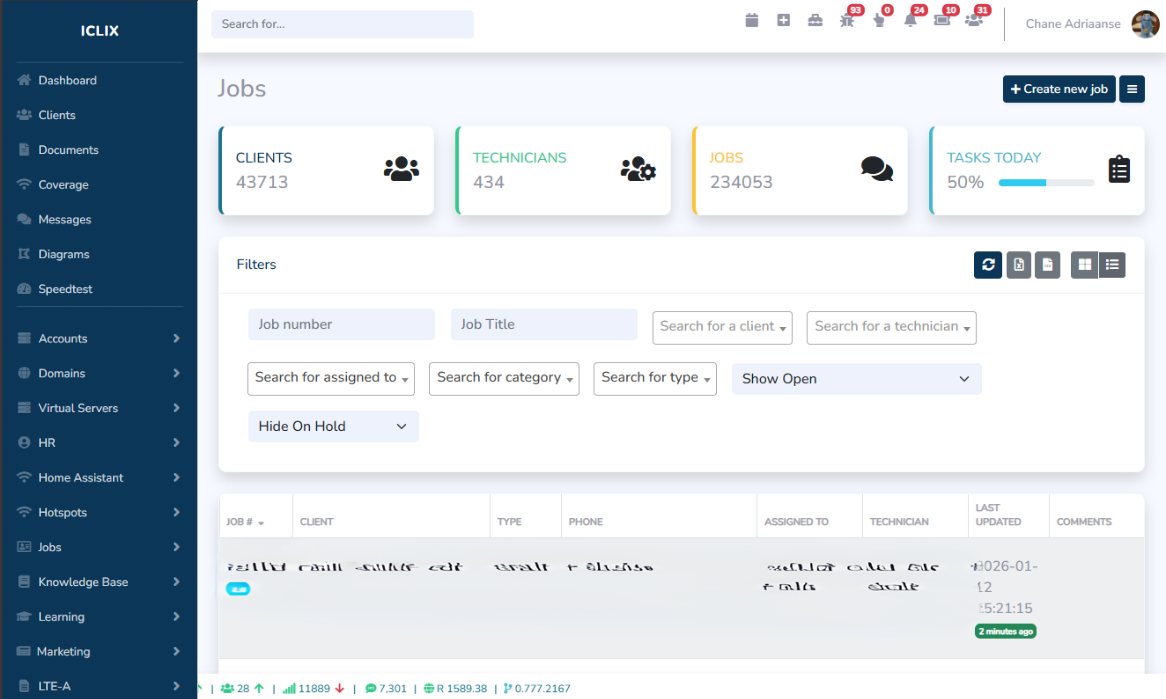Click the users group icon with 31 badge

(973, 20)
